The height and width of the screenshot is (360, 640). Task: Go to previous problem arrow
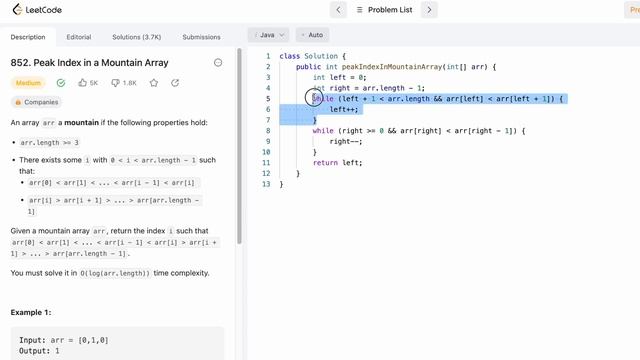tap(338, 10)
